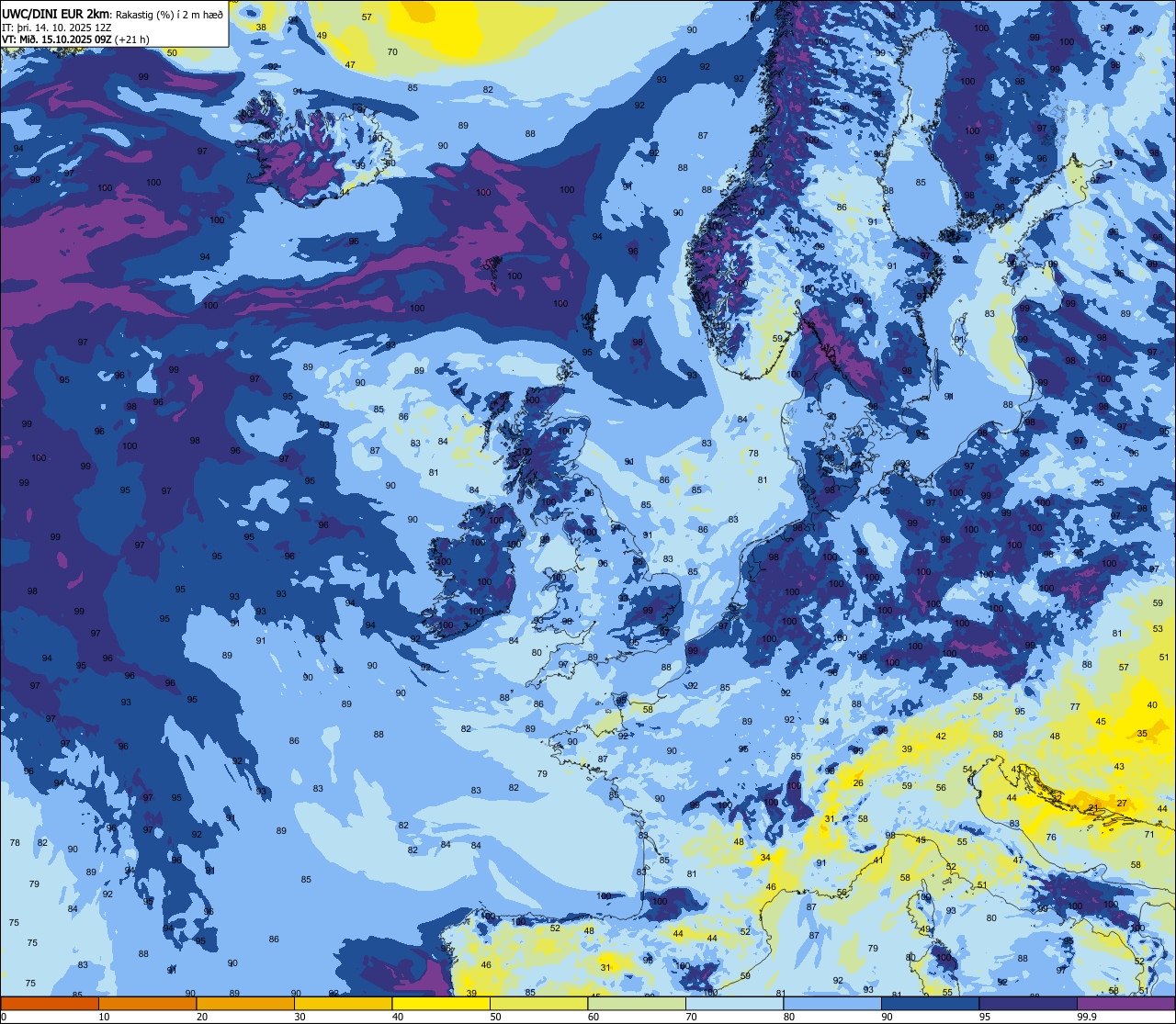Click the '50' legend tick label

click(x=495, y=1017)
